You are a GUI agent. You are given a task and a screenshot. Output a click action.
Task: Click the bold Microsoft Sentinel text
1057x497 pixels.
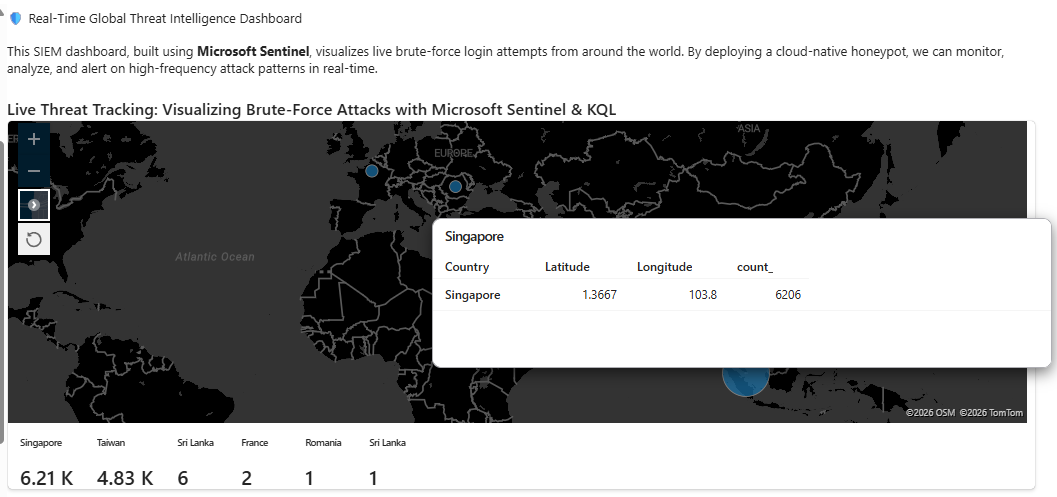coord(253,51)
